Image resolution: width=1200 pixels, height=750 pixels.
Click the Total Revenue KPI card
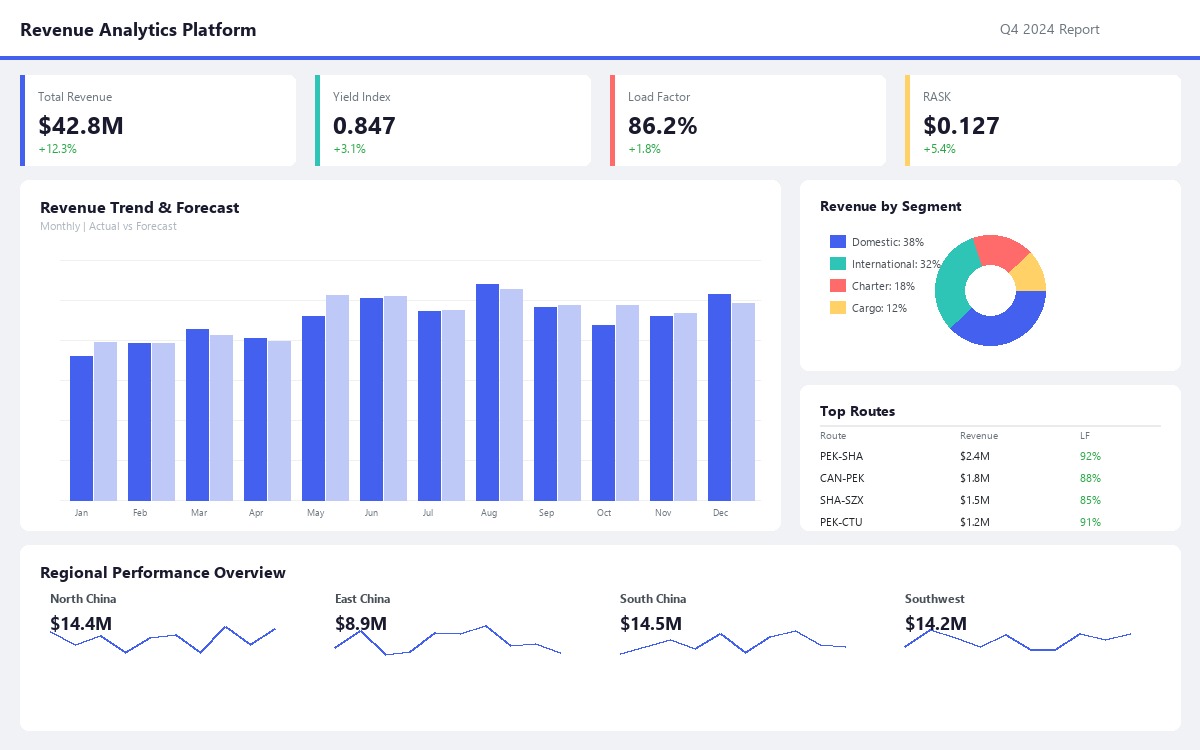click(x=158, y=120)
